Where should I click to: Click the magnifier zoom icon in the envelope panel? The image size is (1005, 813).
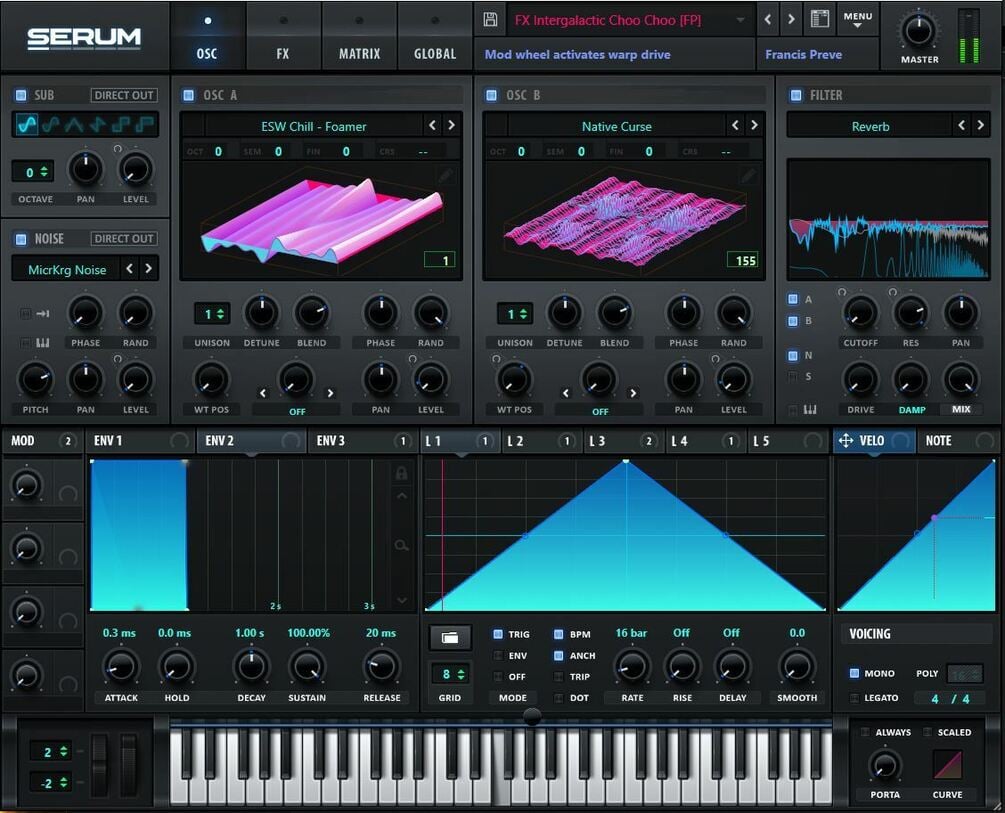403,544
